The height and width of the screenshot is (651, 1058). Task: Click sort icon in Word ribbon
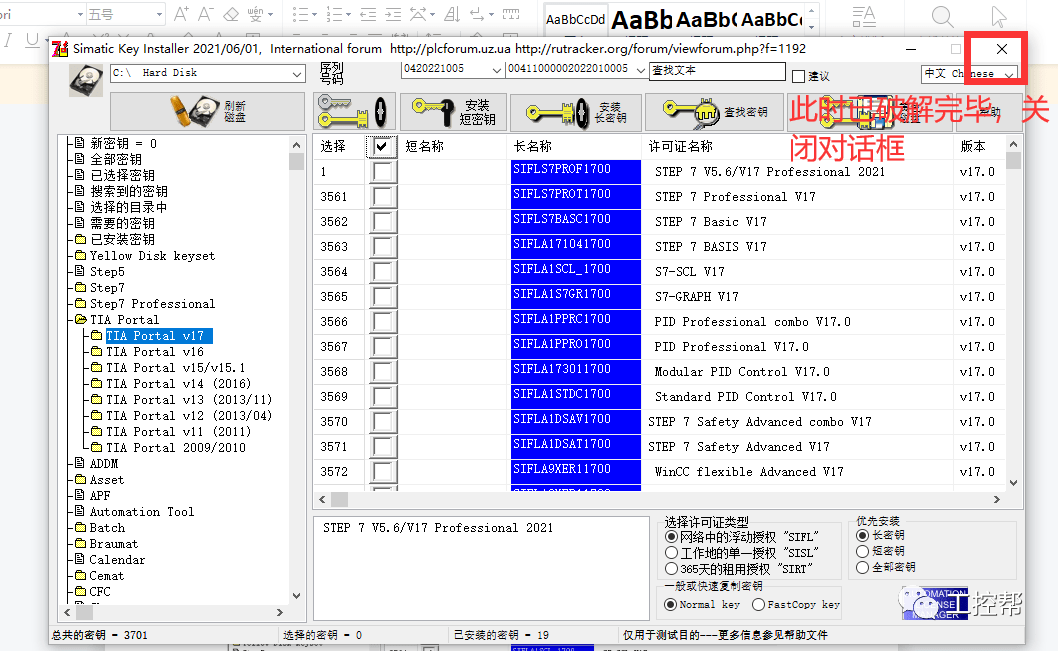tap(452, 13)
